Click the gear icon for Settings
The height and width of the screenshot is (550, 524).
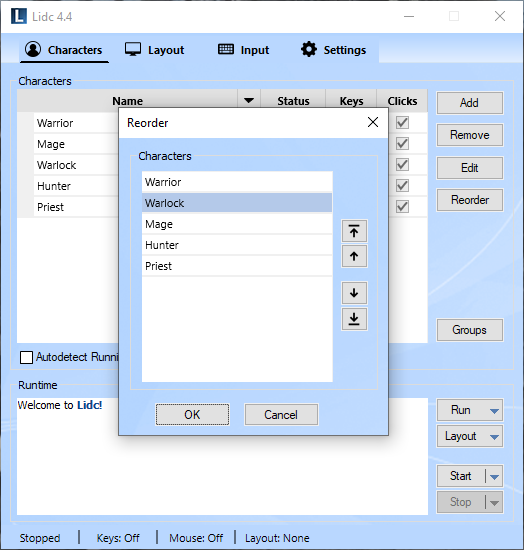pyautogui.click(x=309, y=49)
